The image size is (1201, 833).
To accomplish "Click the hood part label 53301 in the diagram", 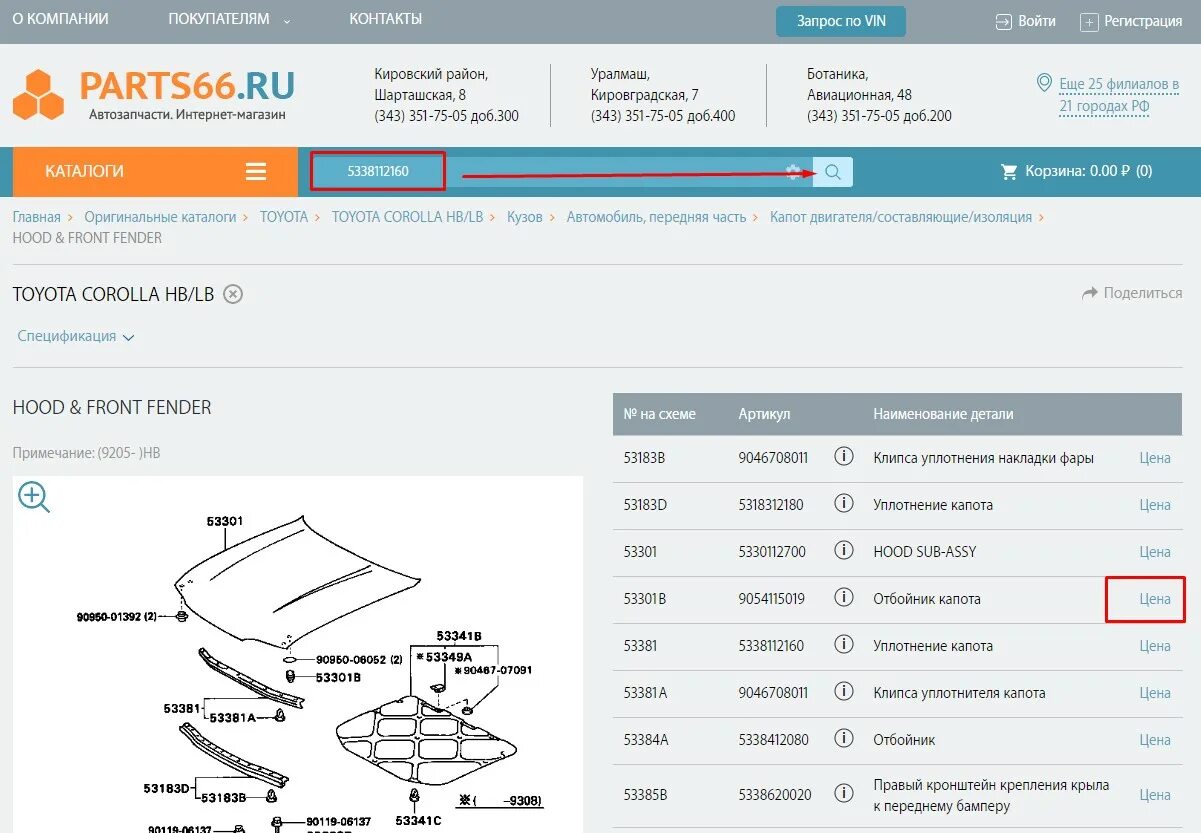I will click(x=225, y=522).
